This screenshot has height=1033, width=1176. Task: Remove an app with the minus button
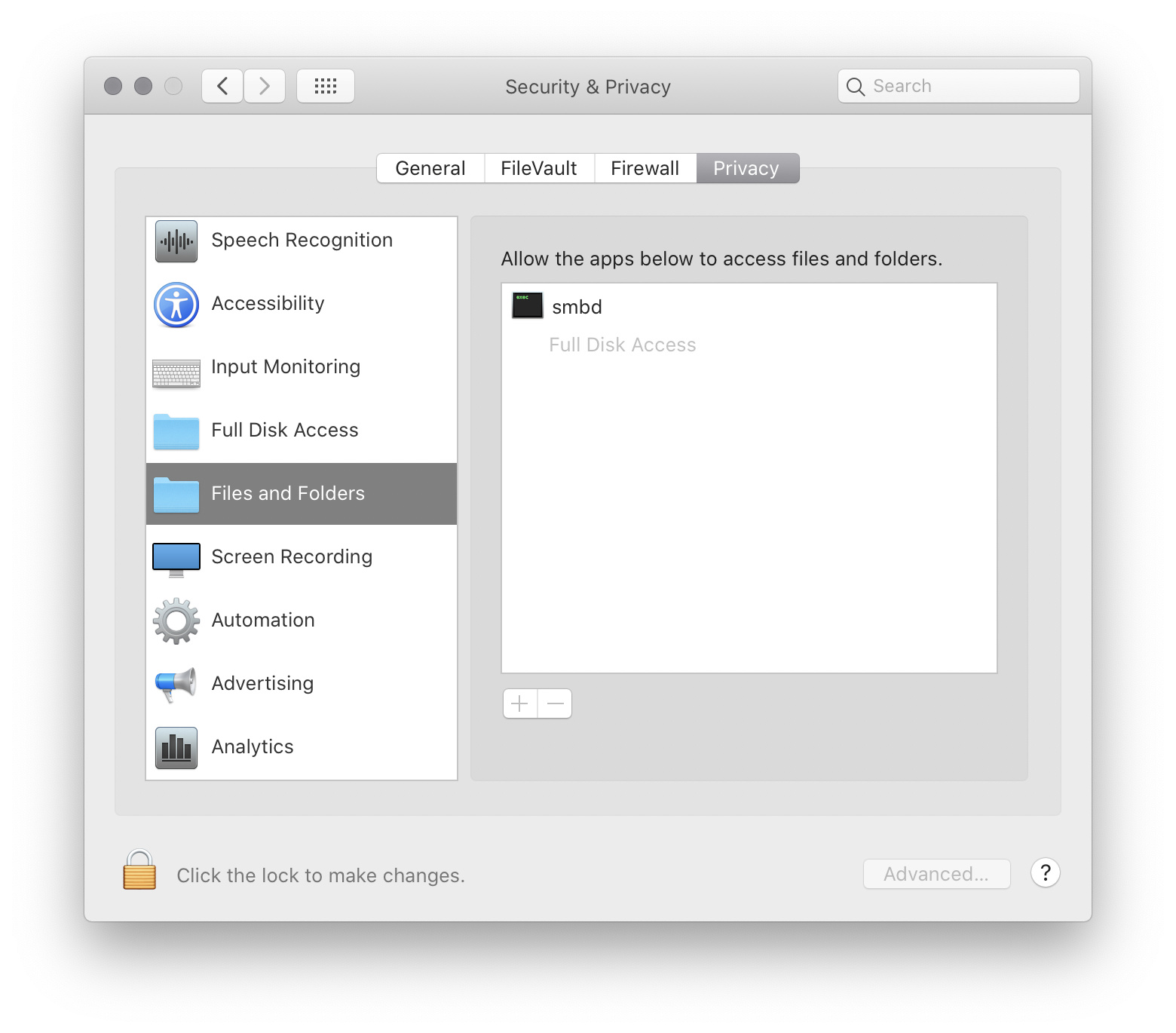tap(555, 703)
